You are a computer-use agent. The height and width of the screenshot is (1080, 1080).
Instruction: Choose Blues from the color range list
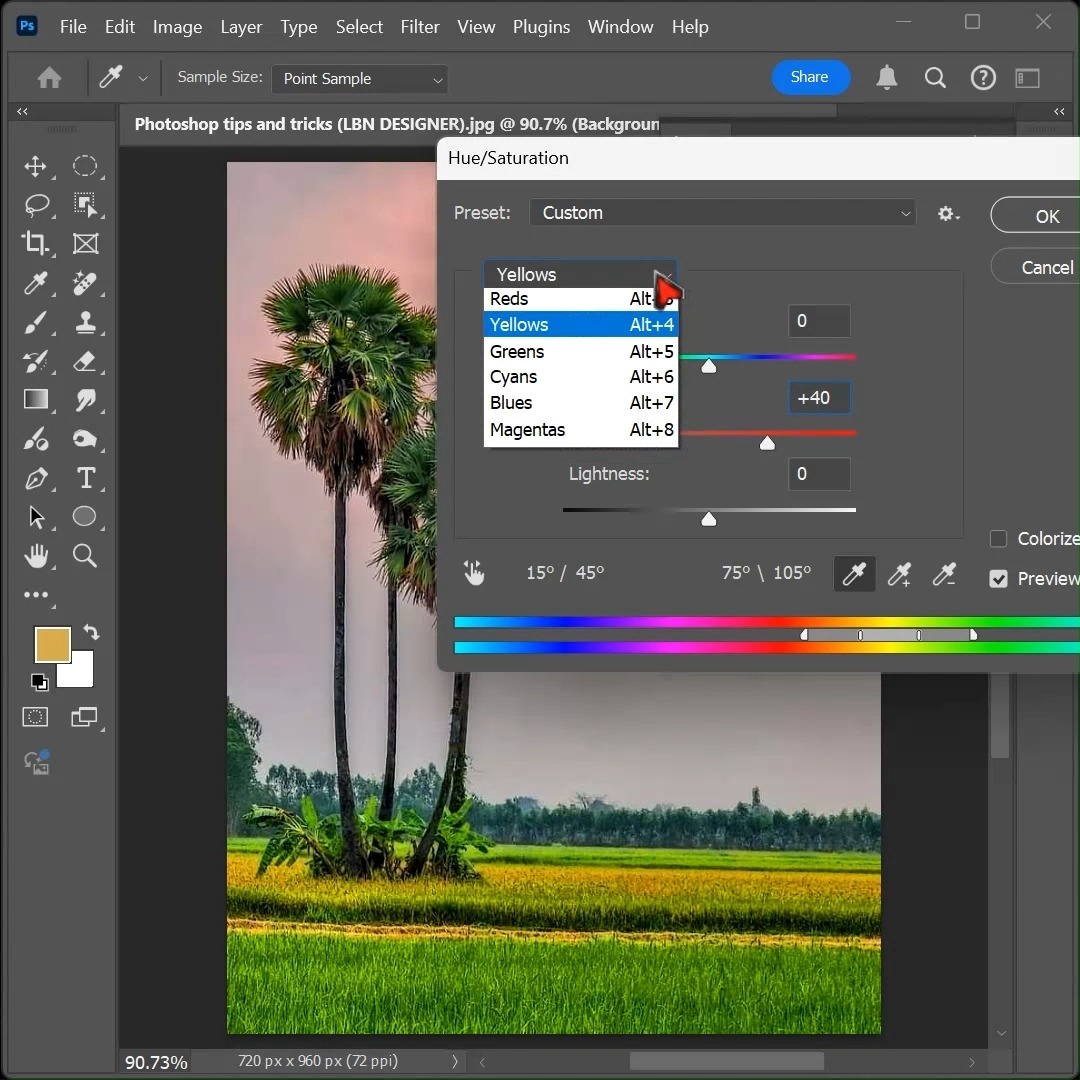pos(581,403)
